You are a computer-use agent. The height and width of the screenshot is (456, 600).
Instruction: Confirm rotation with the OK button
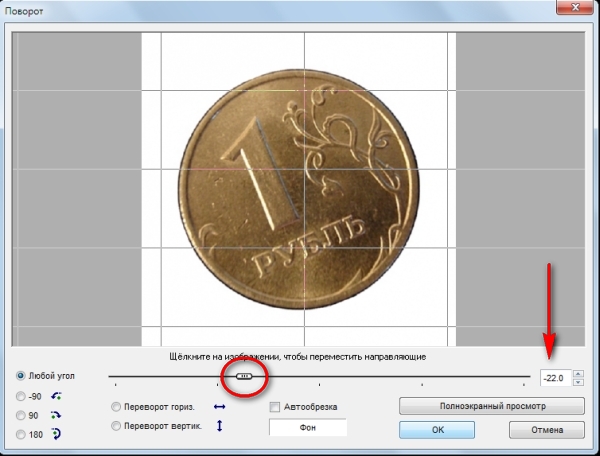437,430
